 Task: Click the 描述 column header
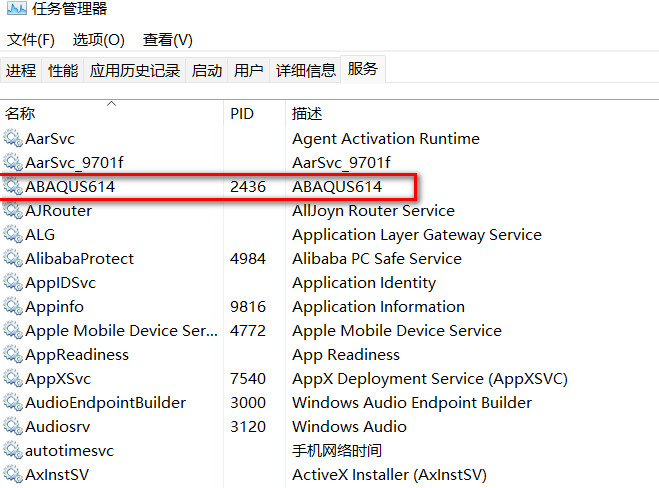pyautogui.click(x=307, y=114)
